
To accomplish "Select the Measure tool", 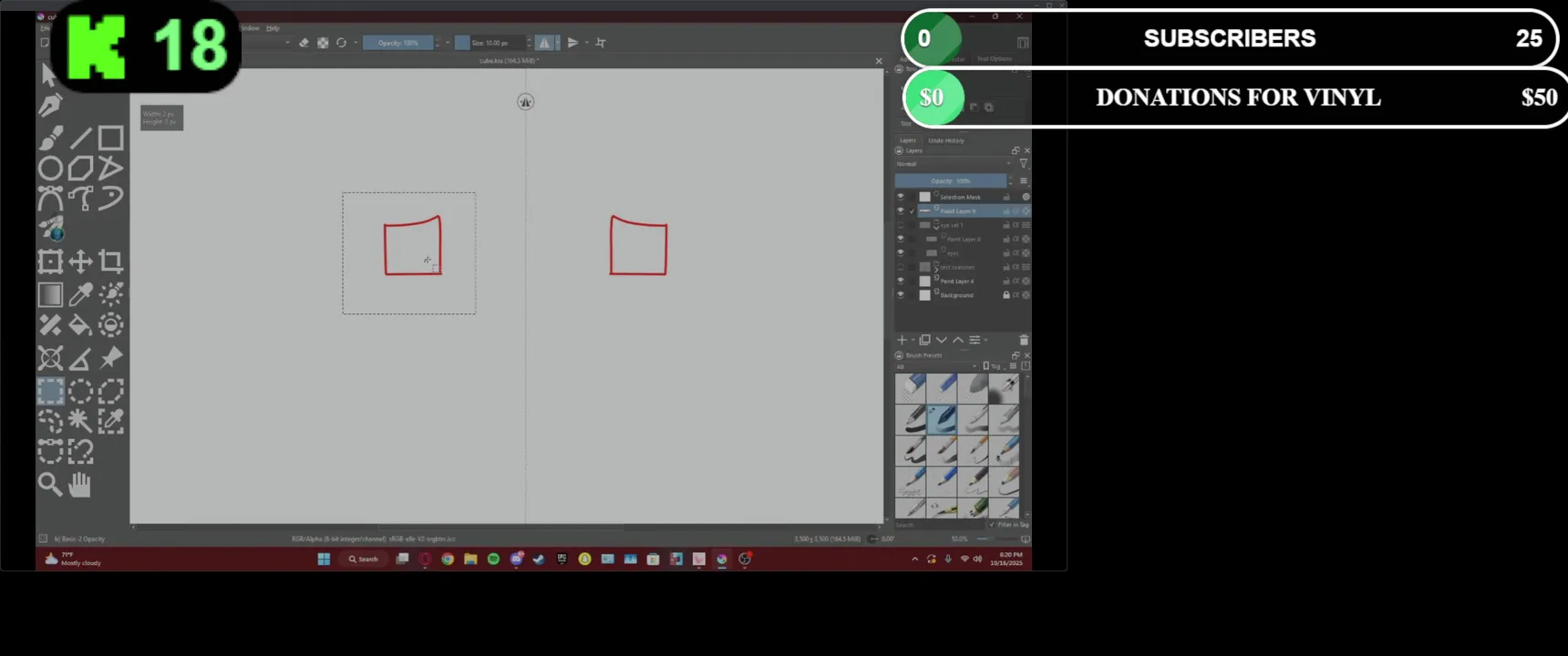I will (x=80, y=359).
